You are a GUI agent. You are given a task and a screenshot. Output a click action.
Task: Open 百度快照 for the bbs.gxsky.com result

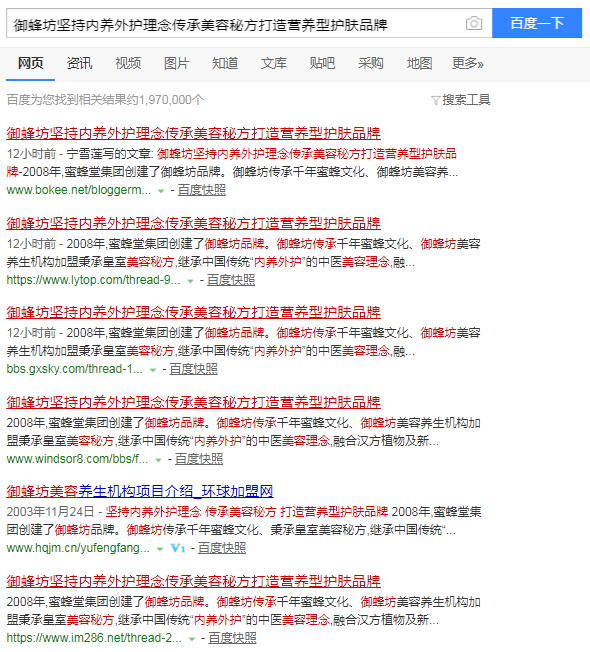click(x=193, y=369)
